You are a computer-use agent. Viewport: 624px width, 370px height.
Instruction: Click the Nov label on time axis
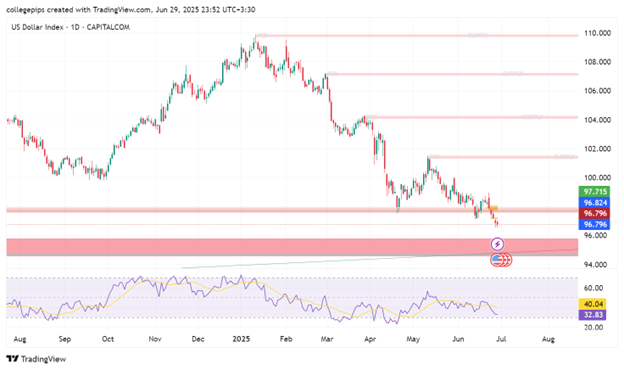click(x=155, y=339)
